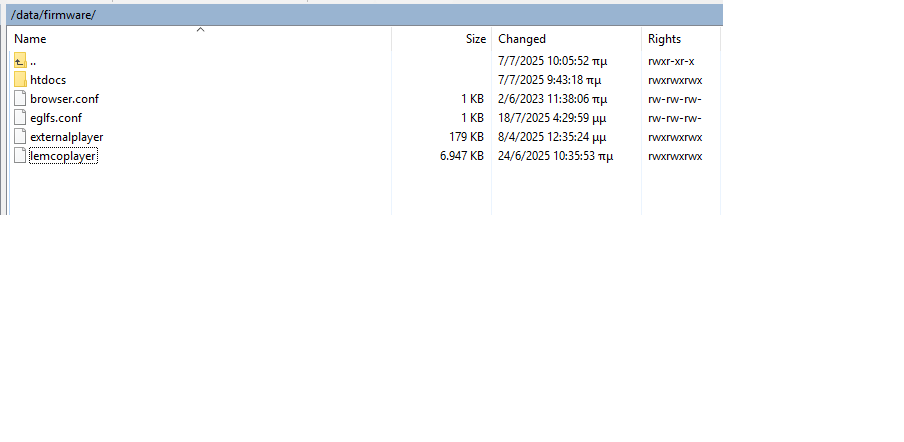Select the eglfs.conf file name
This screenshot has width=904, height=442.
(56, 118)
